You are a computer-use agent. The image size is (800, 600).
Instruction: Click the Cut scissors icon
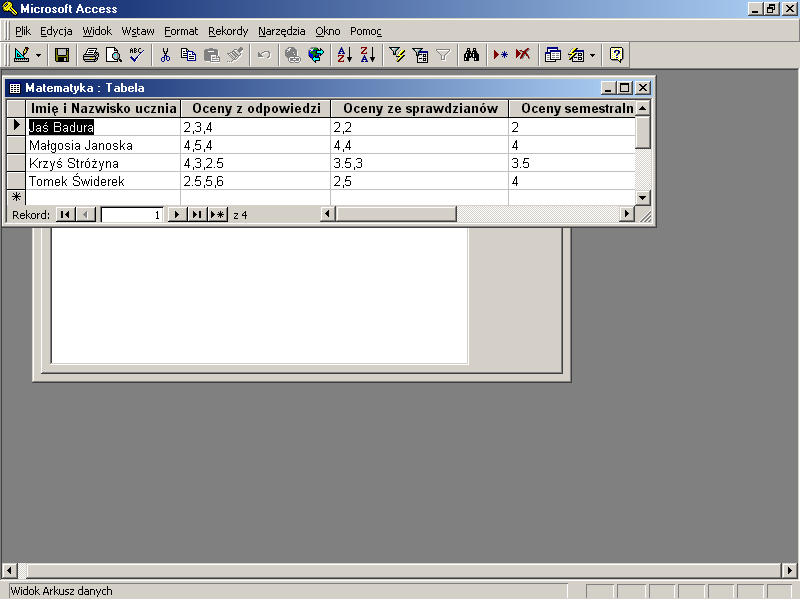[166, 55]
